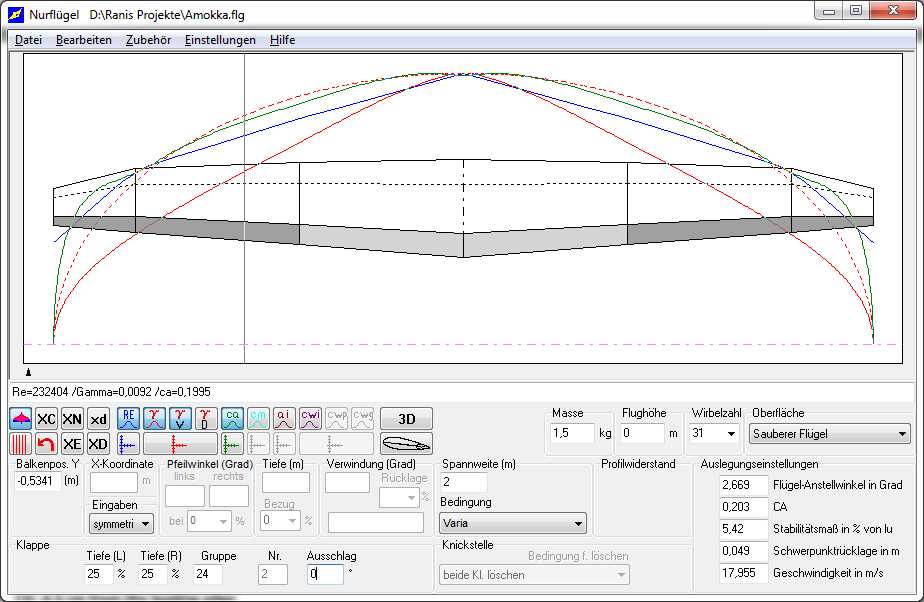Click the red vertical stripes icon
The height and width of the screenshot is (602, 924).
pyautogui.click(x=21, y=444)
